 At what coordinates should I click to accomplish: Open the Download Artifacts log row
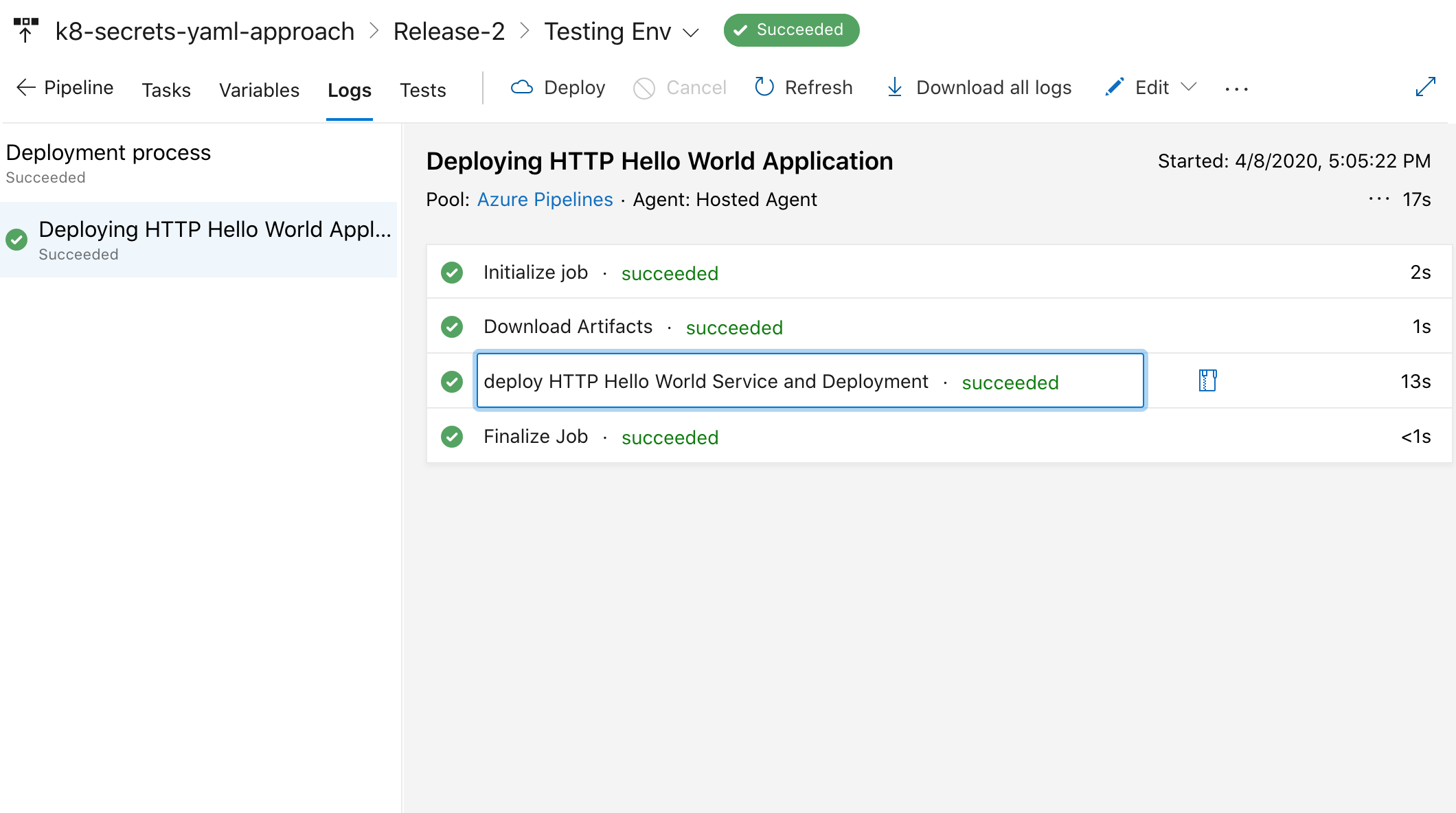coord(939,327)
